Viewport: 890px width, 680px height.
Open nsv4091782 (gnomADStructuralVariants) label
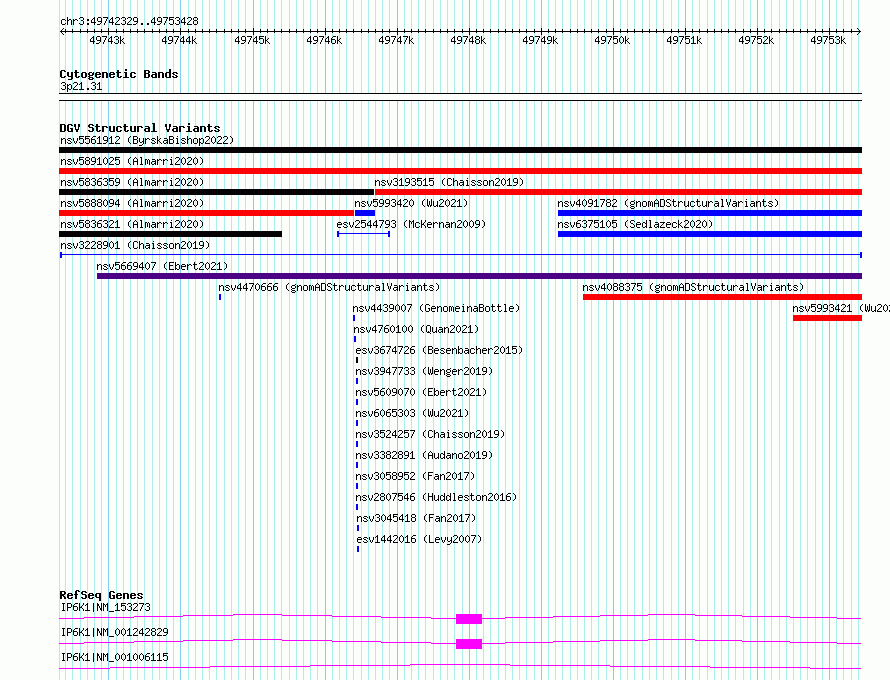(668, 203)
